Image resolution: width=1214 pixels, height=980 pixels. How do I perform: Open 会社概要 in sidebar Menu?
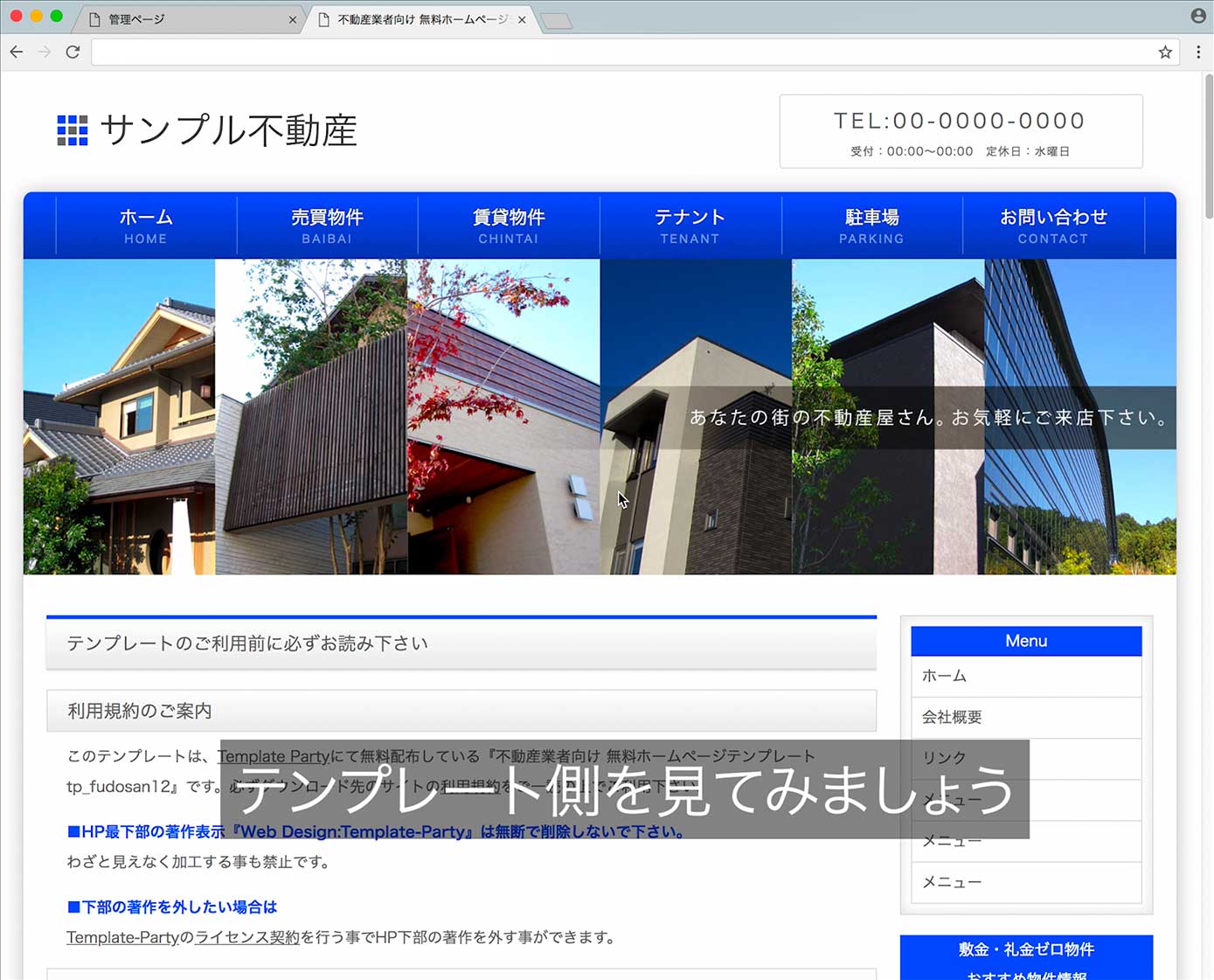coord(1026,717)
